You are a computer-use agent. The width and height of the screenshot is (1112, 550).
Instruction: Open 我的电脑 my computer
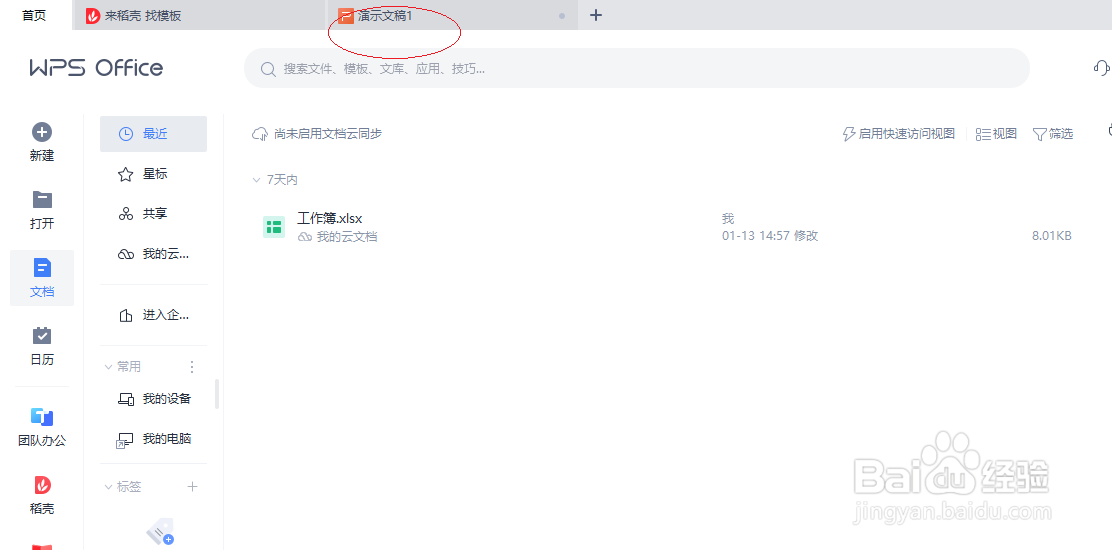click(153, 439)
